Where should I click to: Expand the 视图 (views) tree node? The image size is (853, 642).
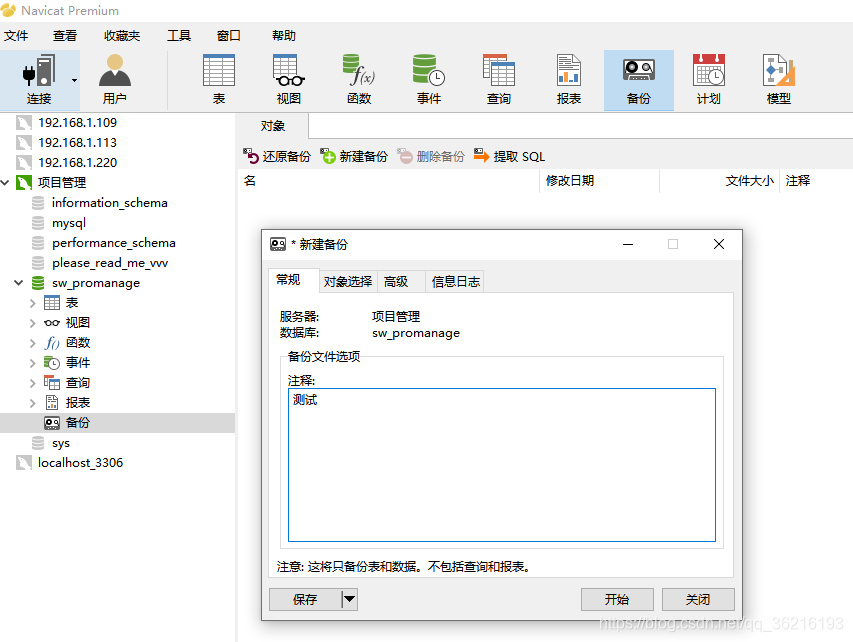point(33,323)
